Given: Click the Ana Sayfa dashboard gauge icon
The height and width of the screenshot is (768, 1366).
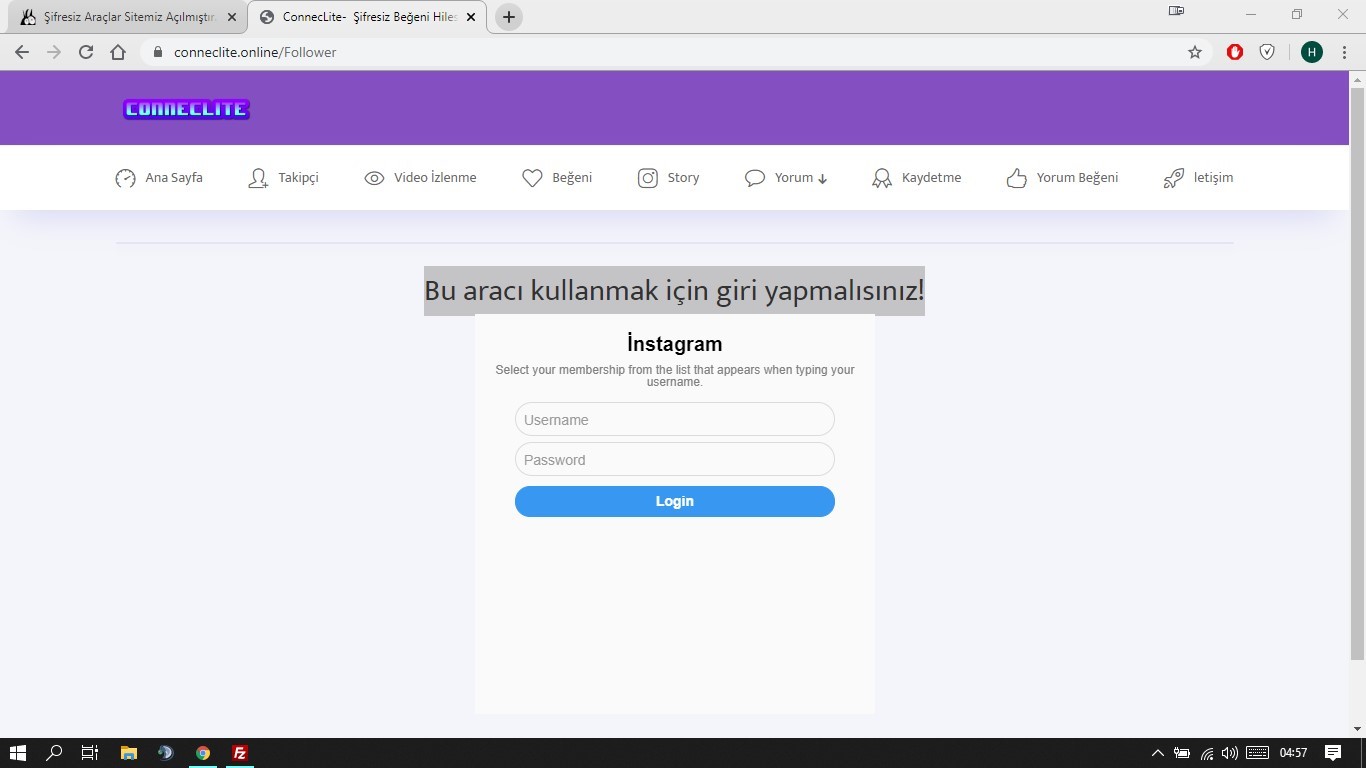Looking at the screenshot, I should [x=125, y=178].
